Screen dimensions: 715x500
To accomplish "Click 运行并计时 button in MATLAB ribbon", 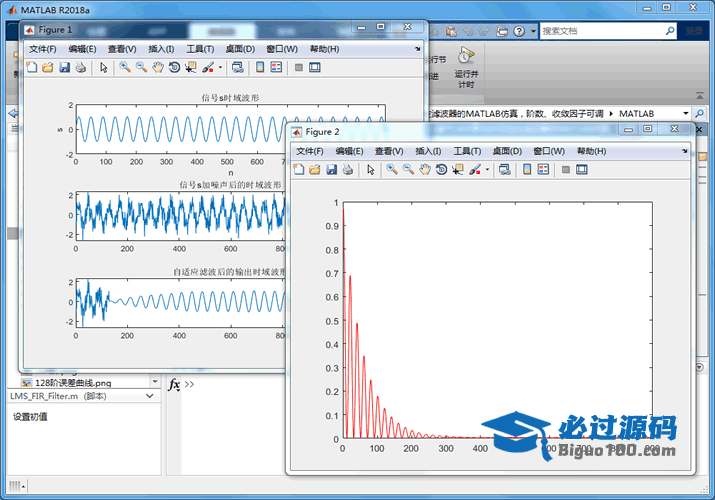I will [x=466, y=67].
